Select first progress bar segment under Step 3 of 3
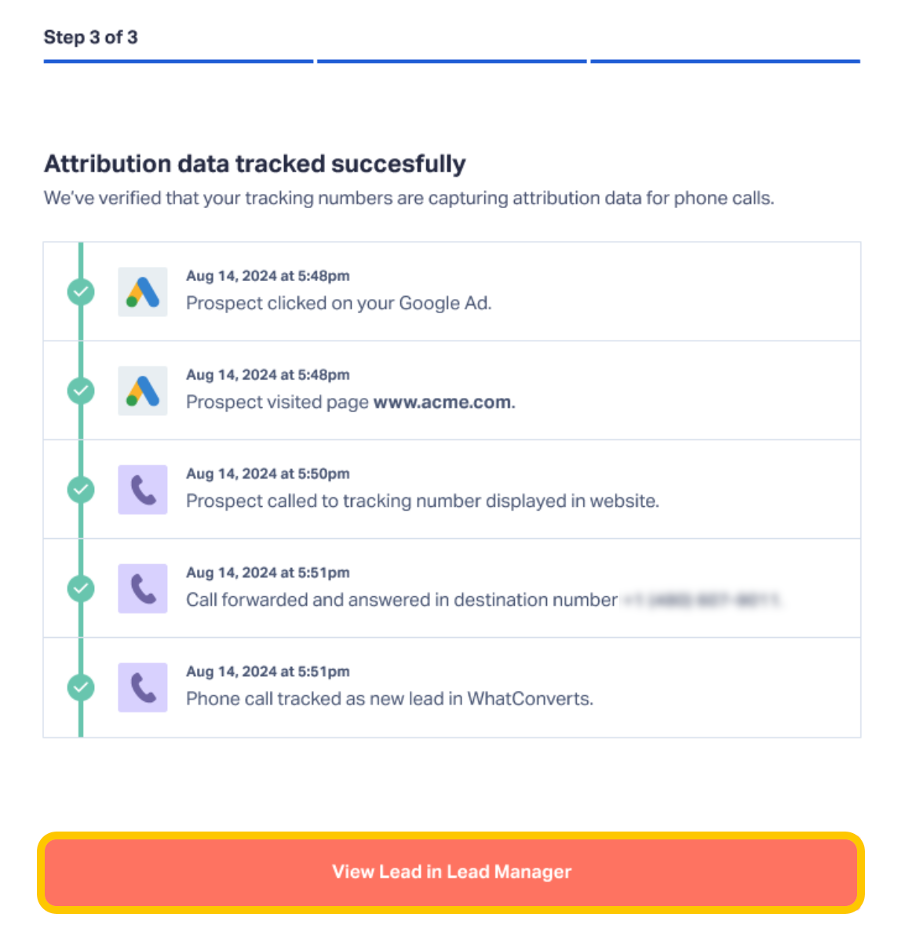Image resolution: width=912 pixels, height=940 pixels. click(178, 61)
